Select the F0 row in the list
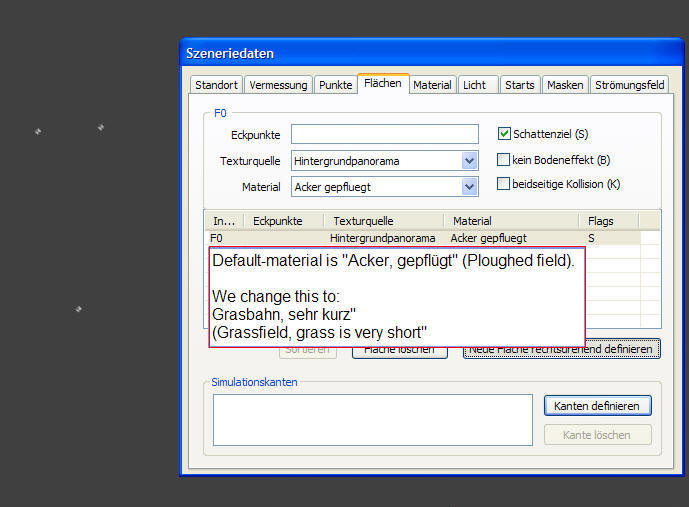 point(423,238)
